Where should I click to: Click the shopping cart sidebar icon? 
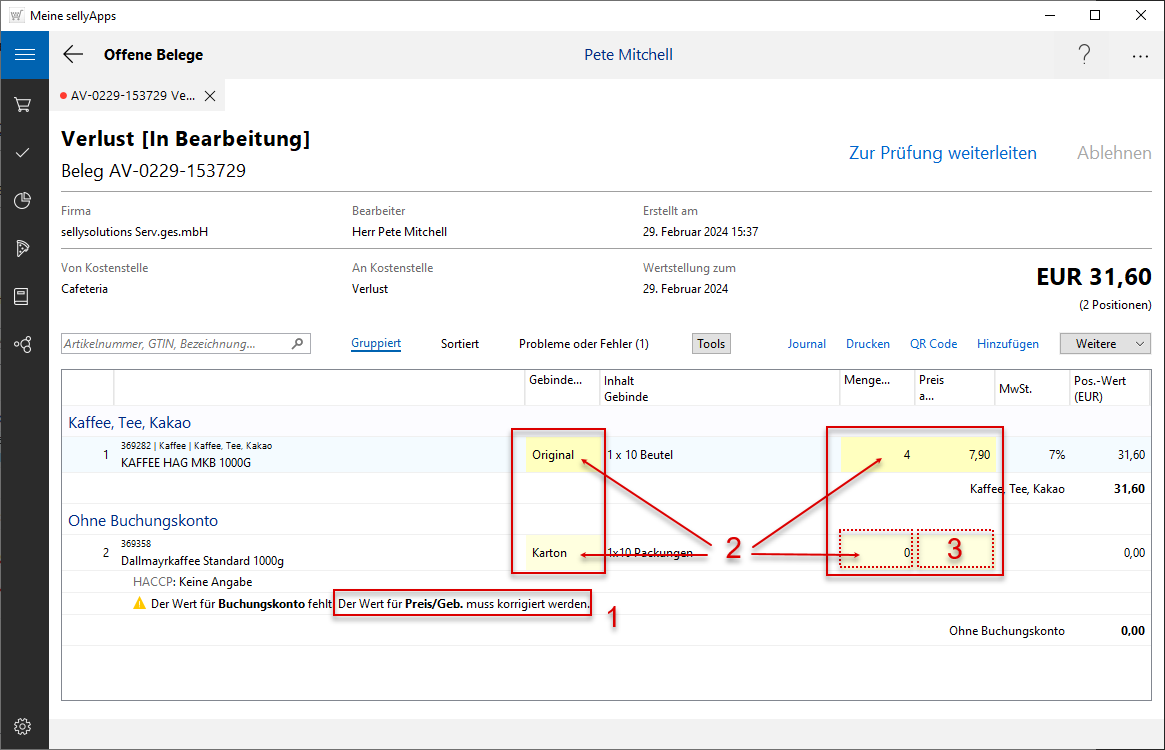click(22, 104)
